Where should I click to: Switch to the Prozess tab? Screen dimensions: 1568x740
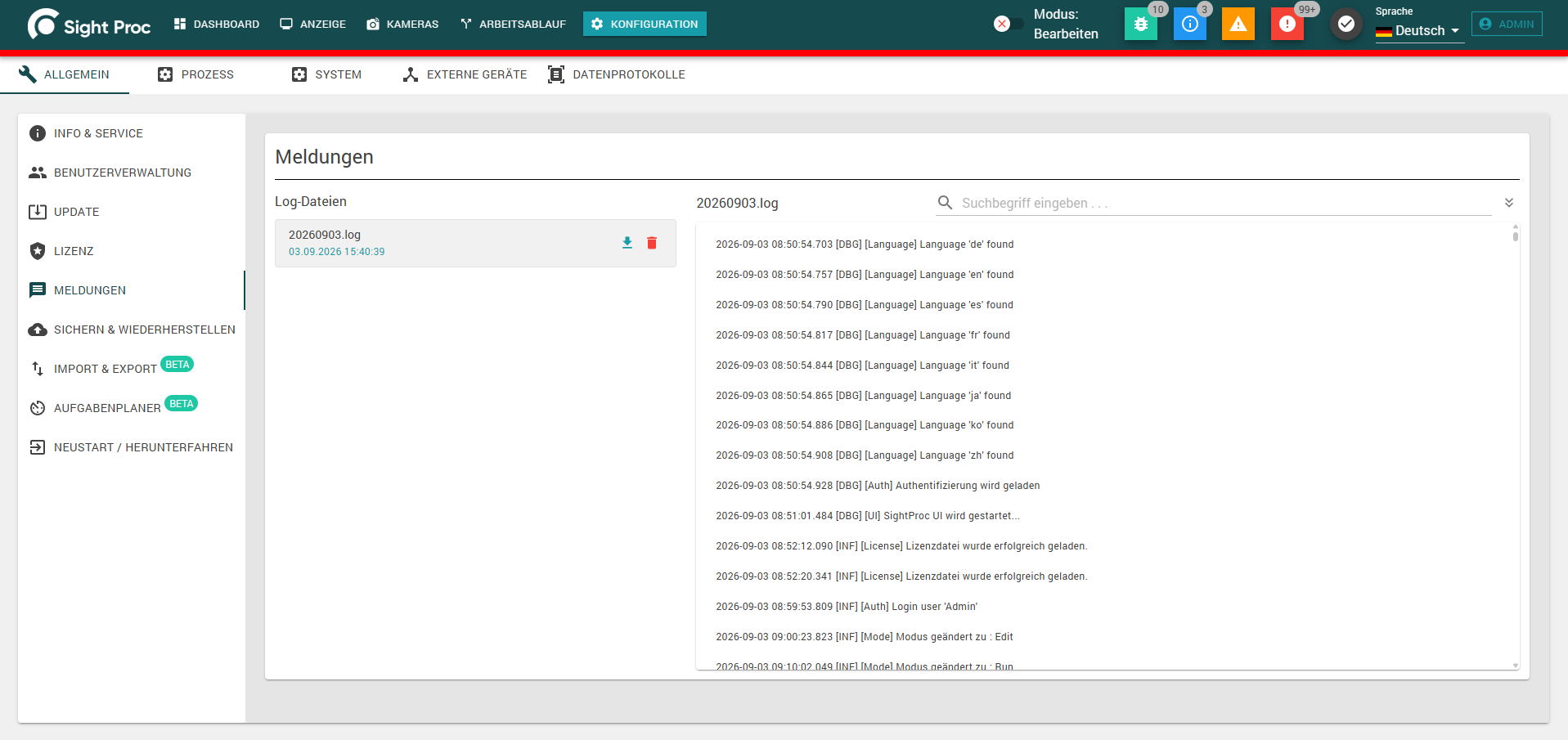tap(195, 74)
